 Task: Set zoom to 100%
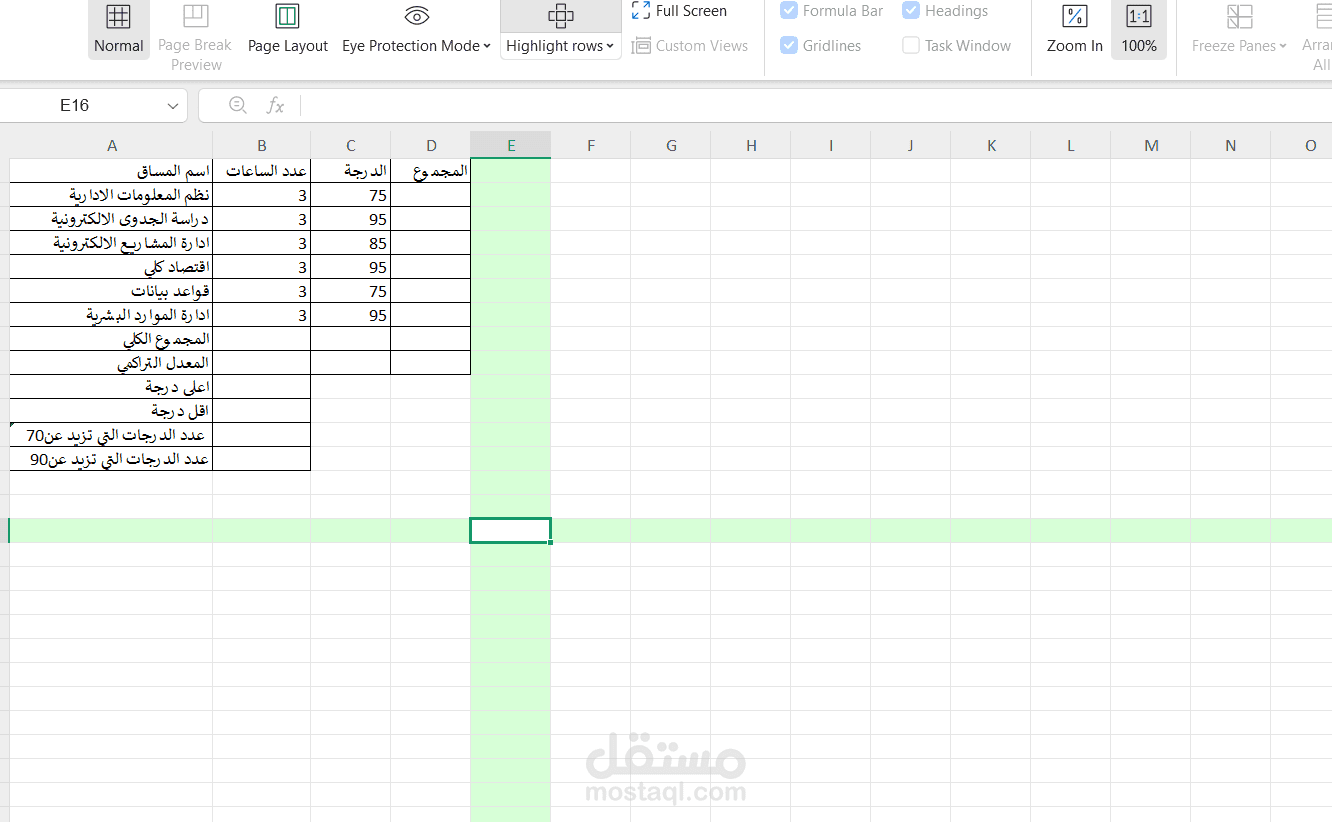(1139, 30)
